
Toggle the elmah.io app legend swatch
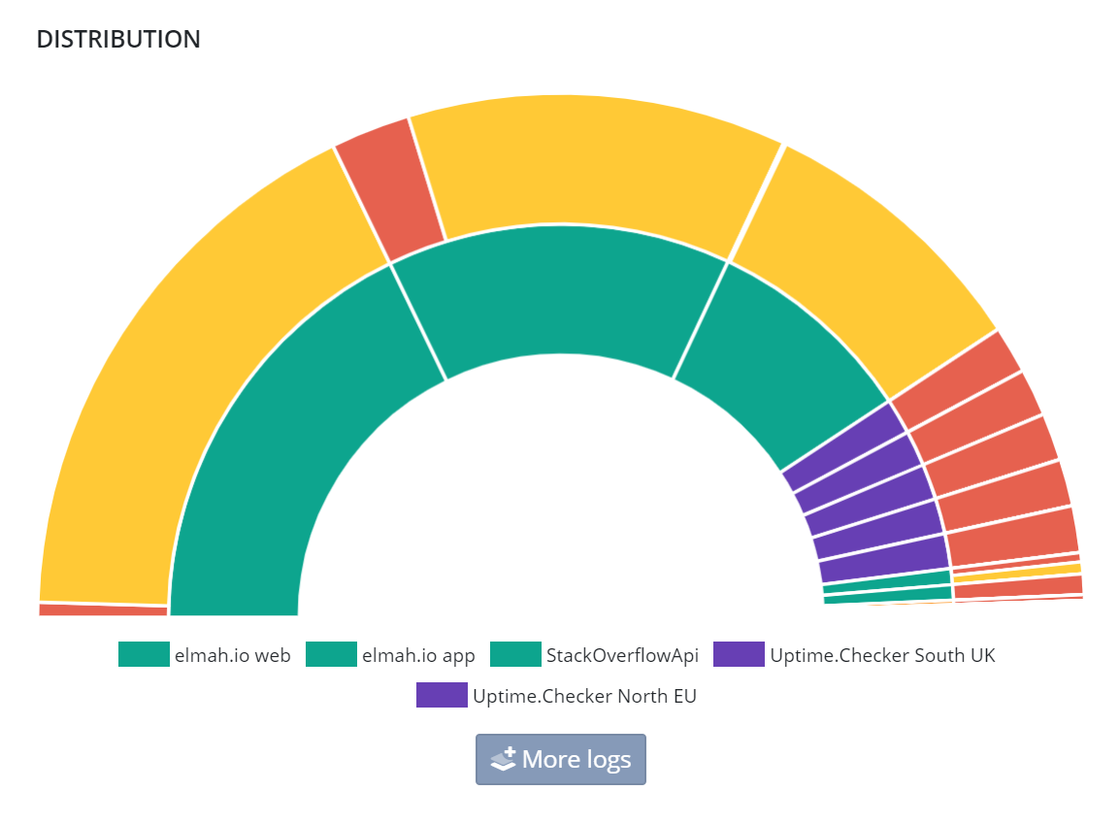[331, 654]
